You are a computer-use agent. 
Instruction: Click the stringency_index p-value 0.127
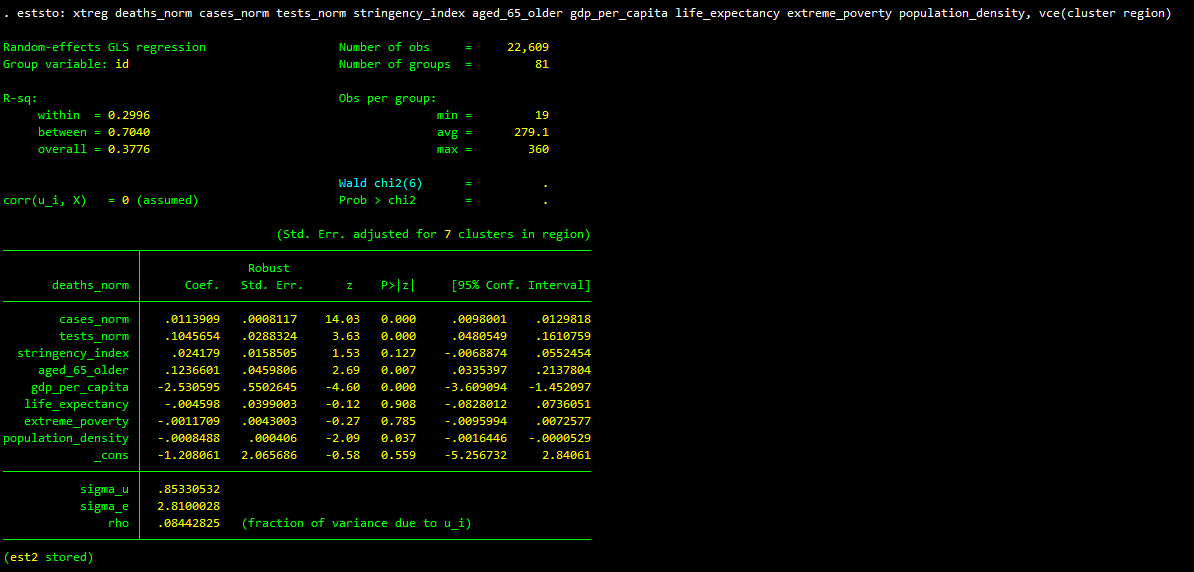[x=398, y=353]
